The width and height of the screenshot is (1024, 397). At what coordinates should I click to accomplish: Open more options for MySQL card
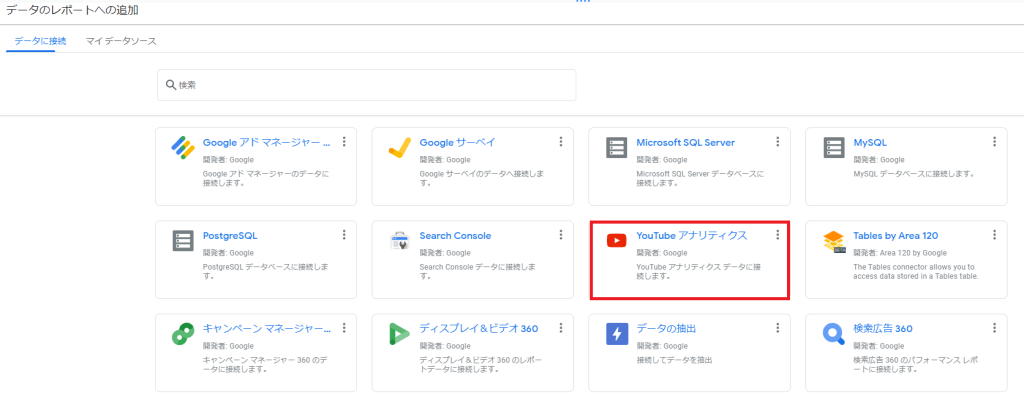pyautogui.click(x=995, y=142)
